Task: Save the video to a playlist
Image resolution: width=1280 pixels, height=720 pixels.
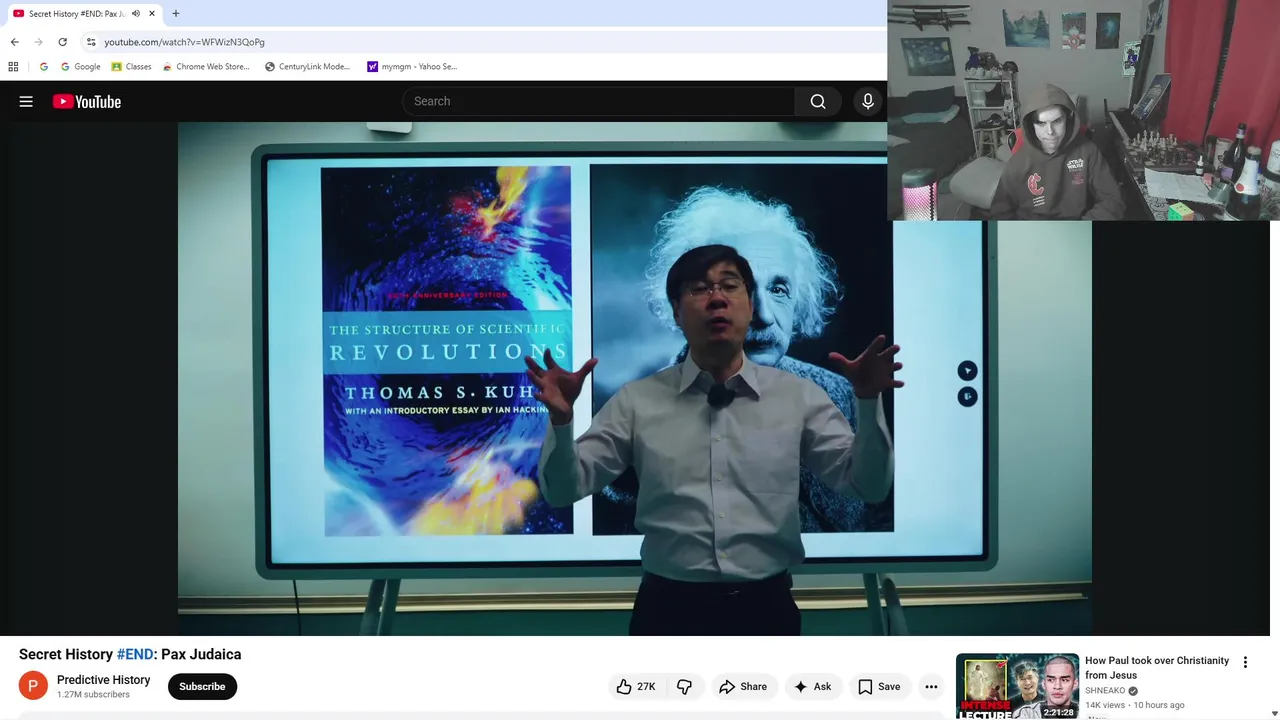Action: (x=879, y=687)
